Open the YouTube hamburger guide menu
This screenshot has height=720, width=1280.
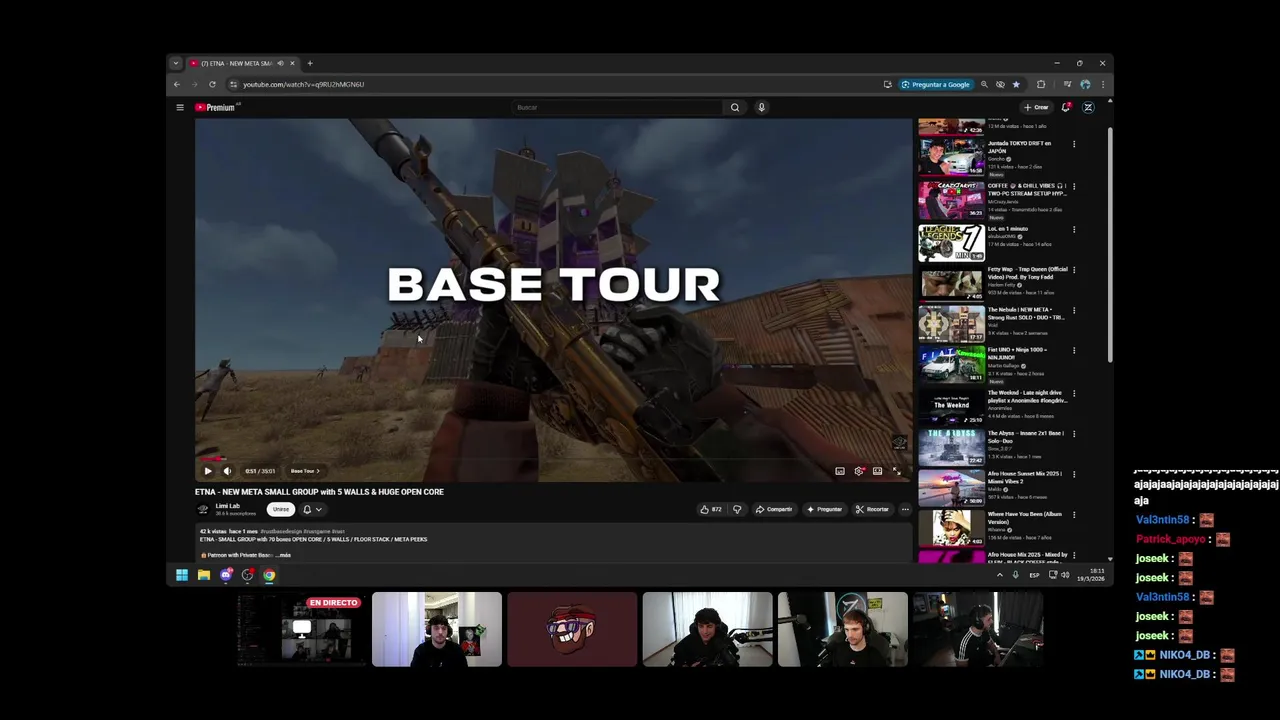[x=180, y=107]
